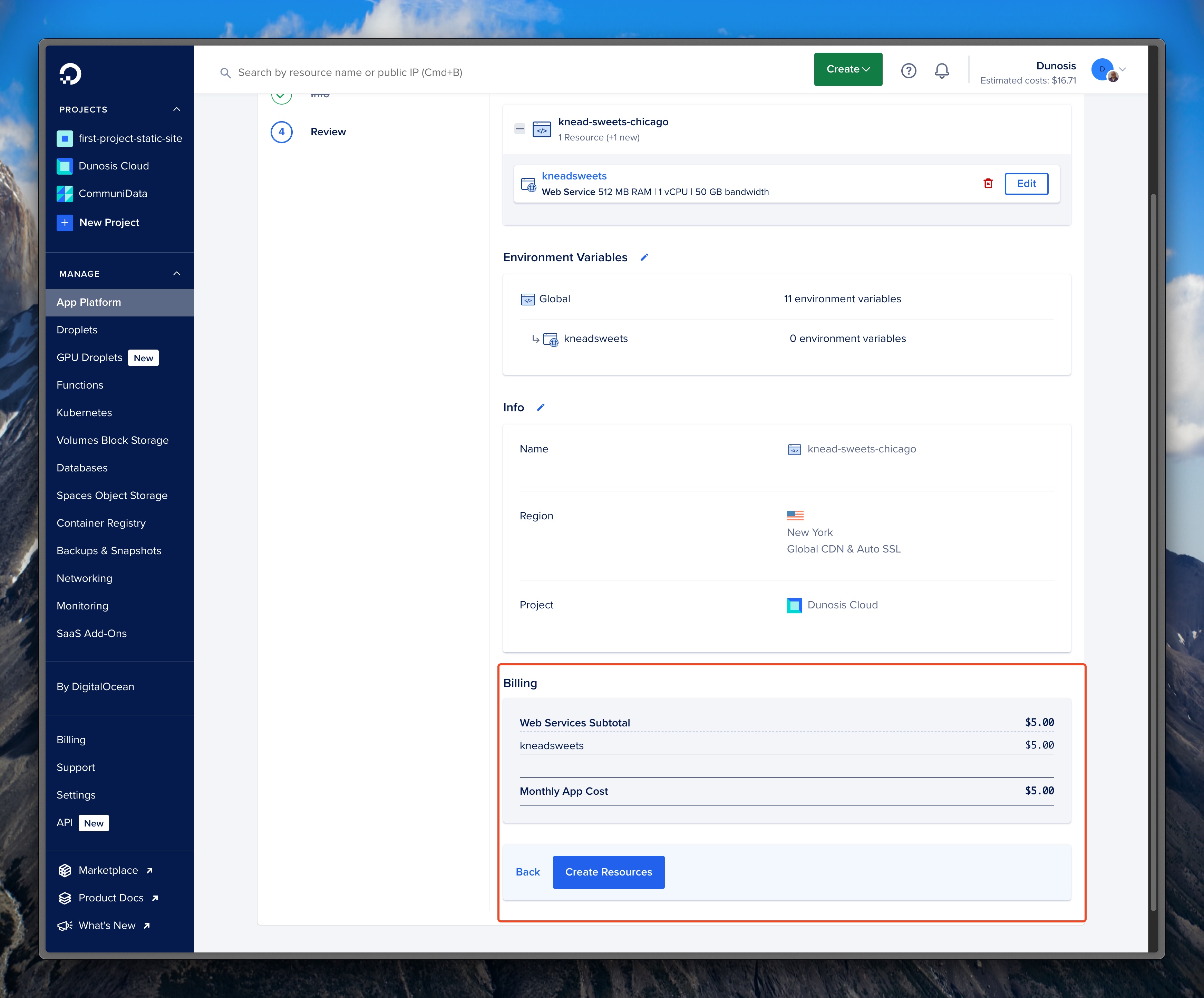1204x998 pixels.
Task: Collapse the knead-sweets-chicago resource group
Action: pos(520,129)
